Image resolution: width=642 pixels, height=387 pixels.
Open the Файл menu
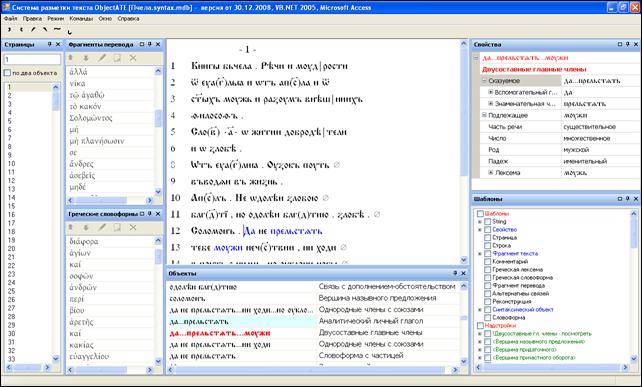10,19
